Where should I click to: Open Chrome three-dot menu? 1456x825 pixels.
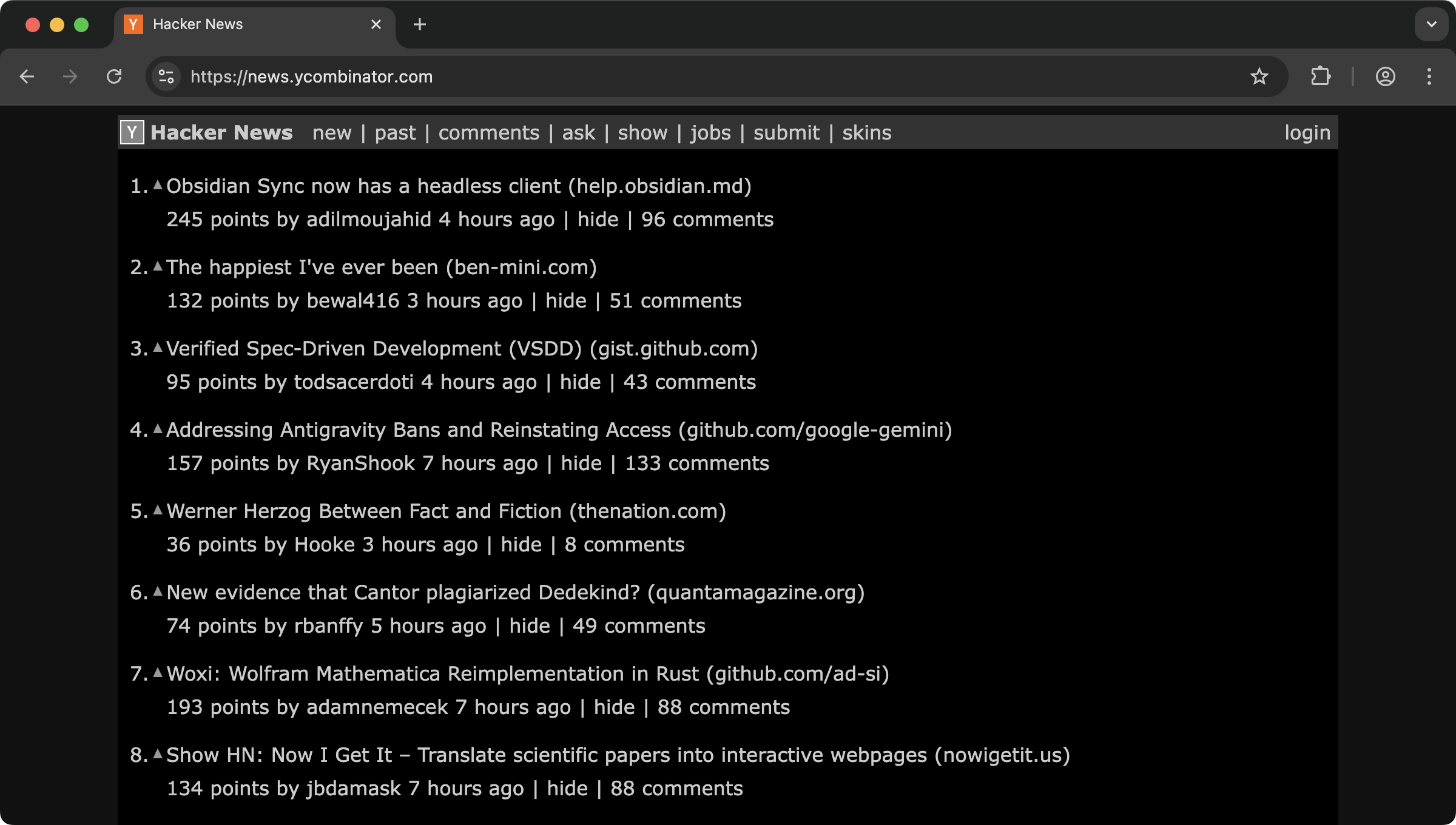[x=1429, y=76]
